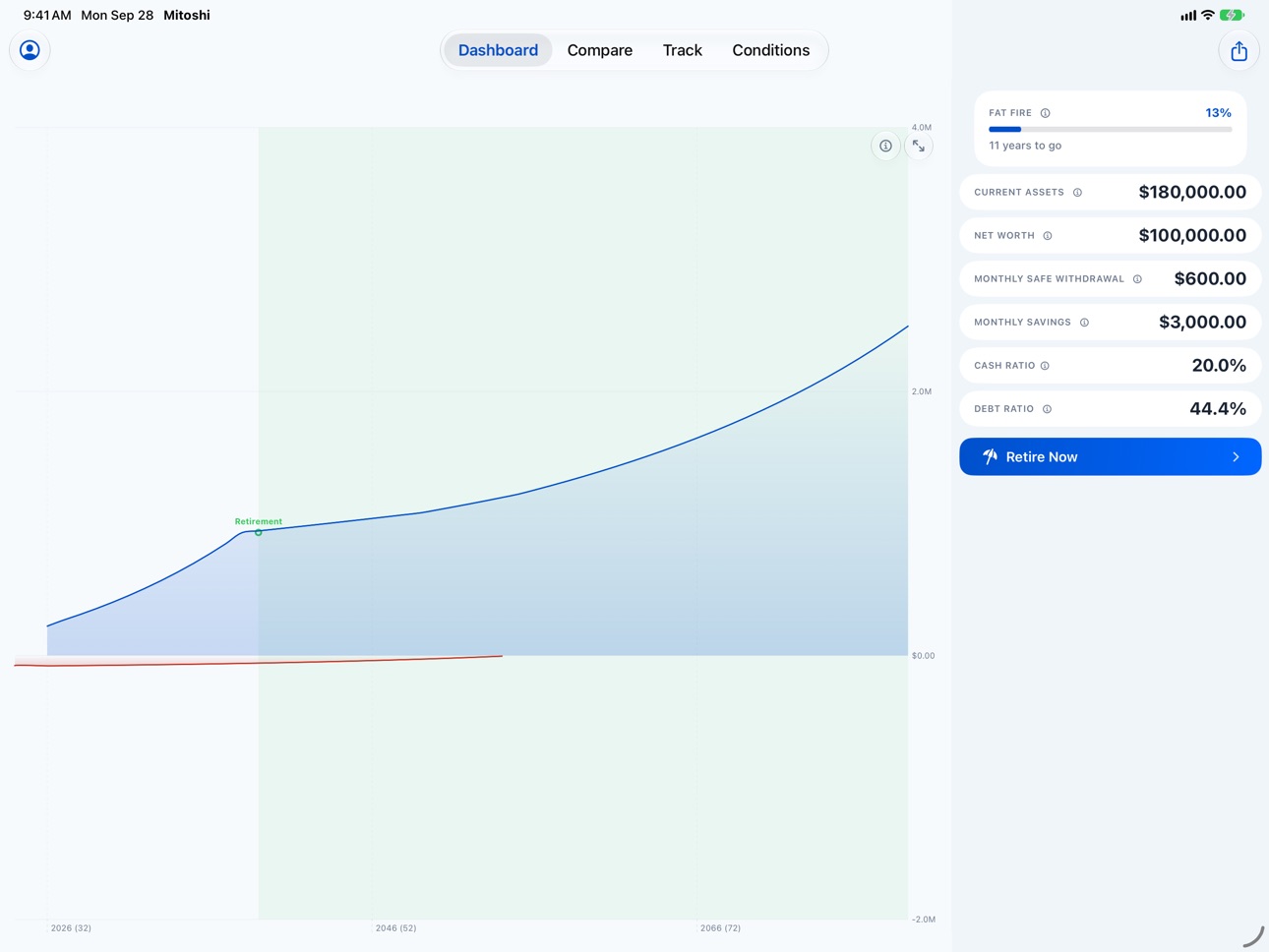Switch to the Compare tab
1269x952 pixels.
pos(600,50)
